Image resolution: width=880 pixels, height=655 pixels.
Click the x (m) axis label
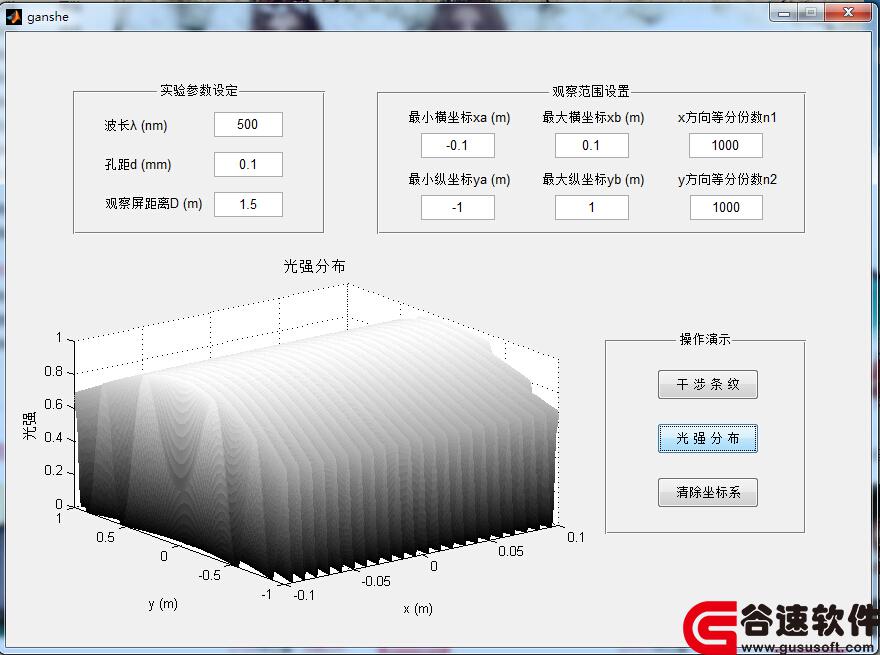pos(418,608)
